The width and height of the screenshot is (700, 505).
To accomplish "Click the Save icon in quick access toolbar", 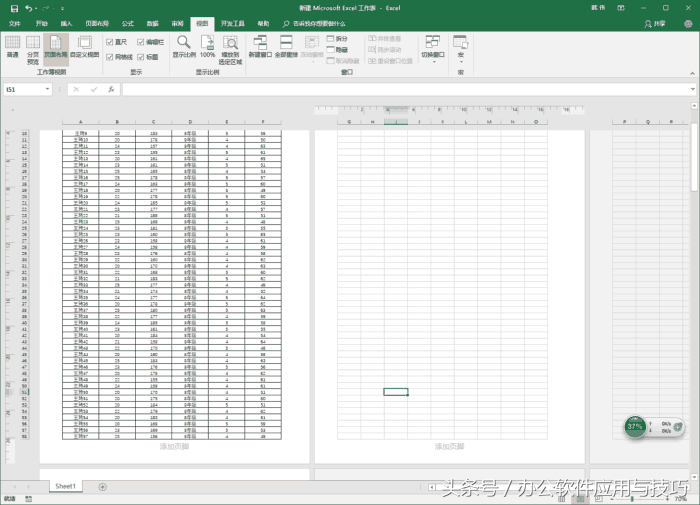I will [x=14, y=8].
